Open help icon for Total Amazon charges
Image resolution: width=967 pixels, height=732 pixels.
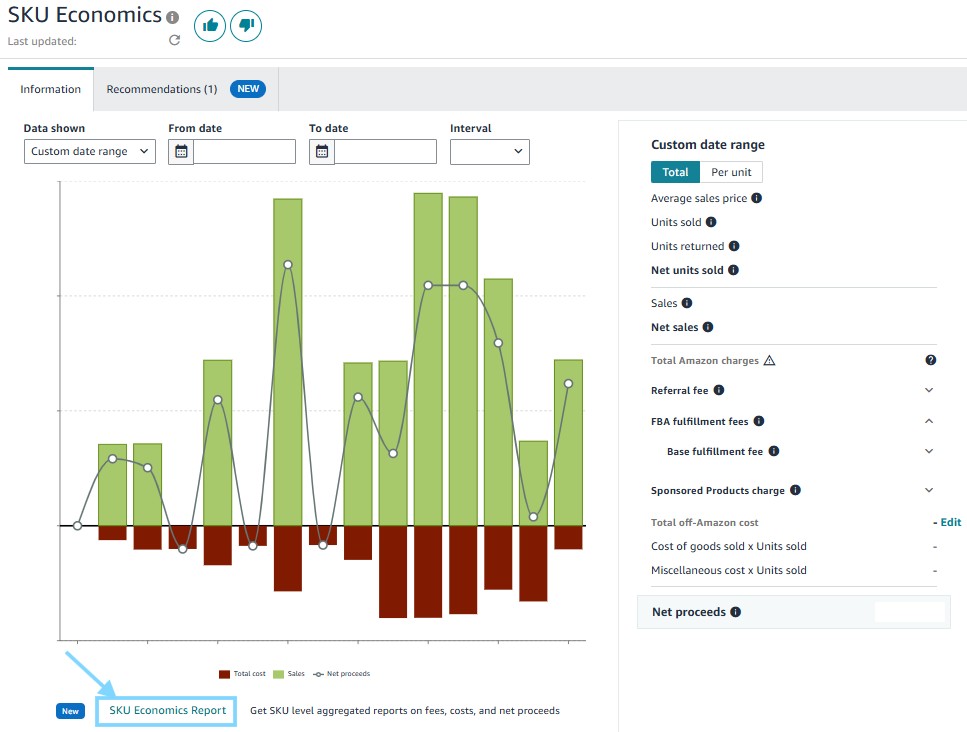[x=930, y=360]
